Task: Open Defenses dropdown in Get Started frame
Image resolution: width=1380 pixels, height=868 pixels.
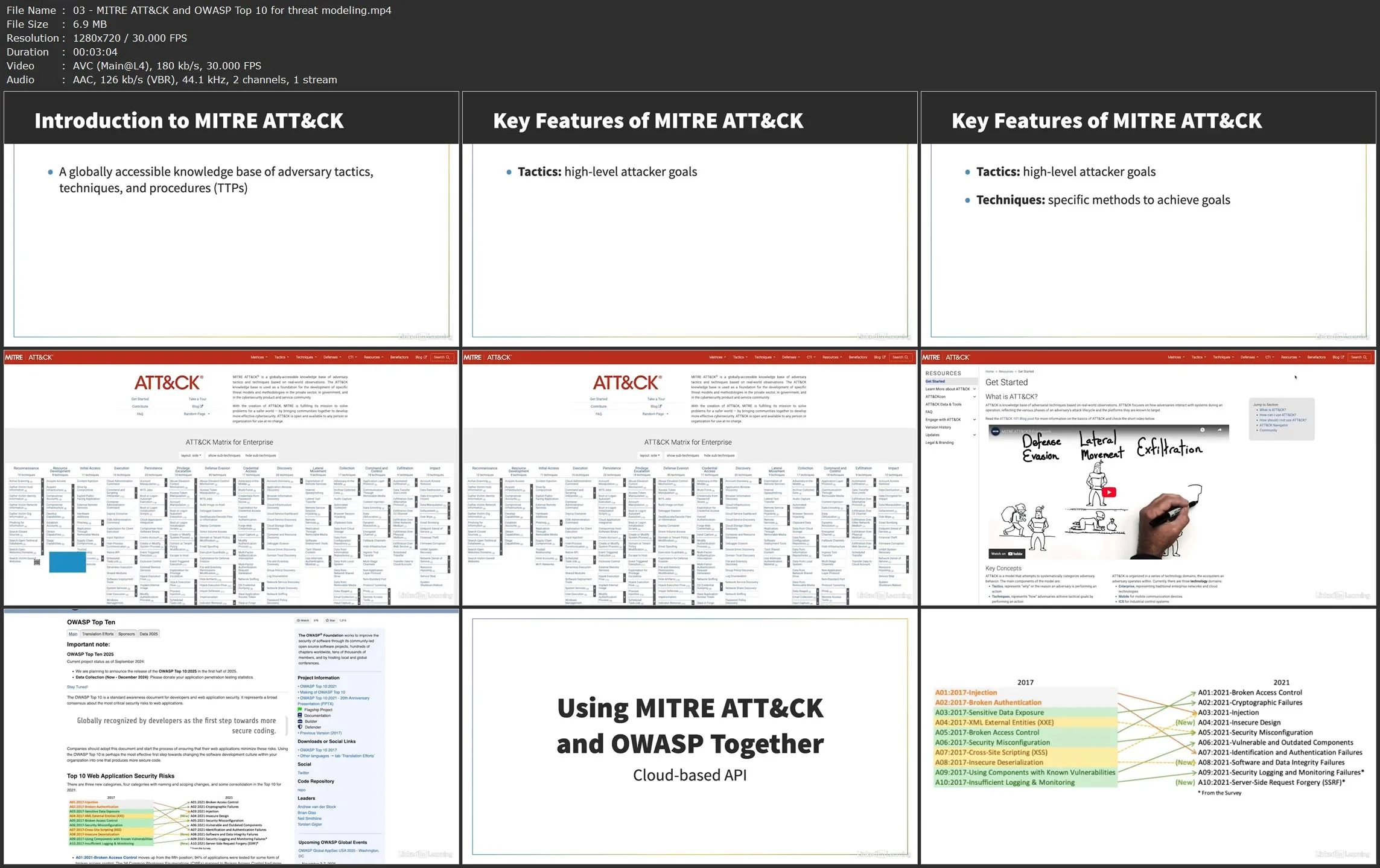Action: [x=1250, y=357]
